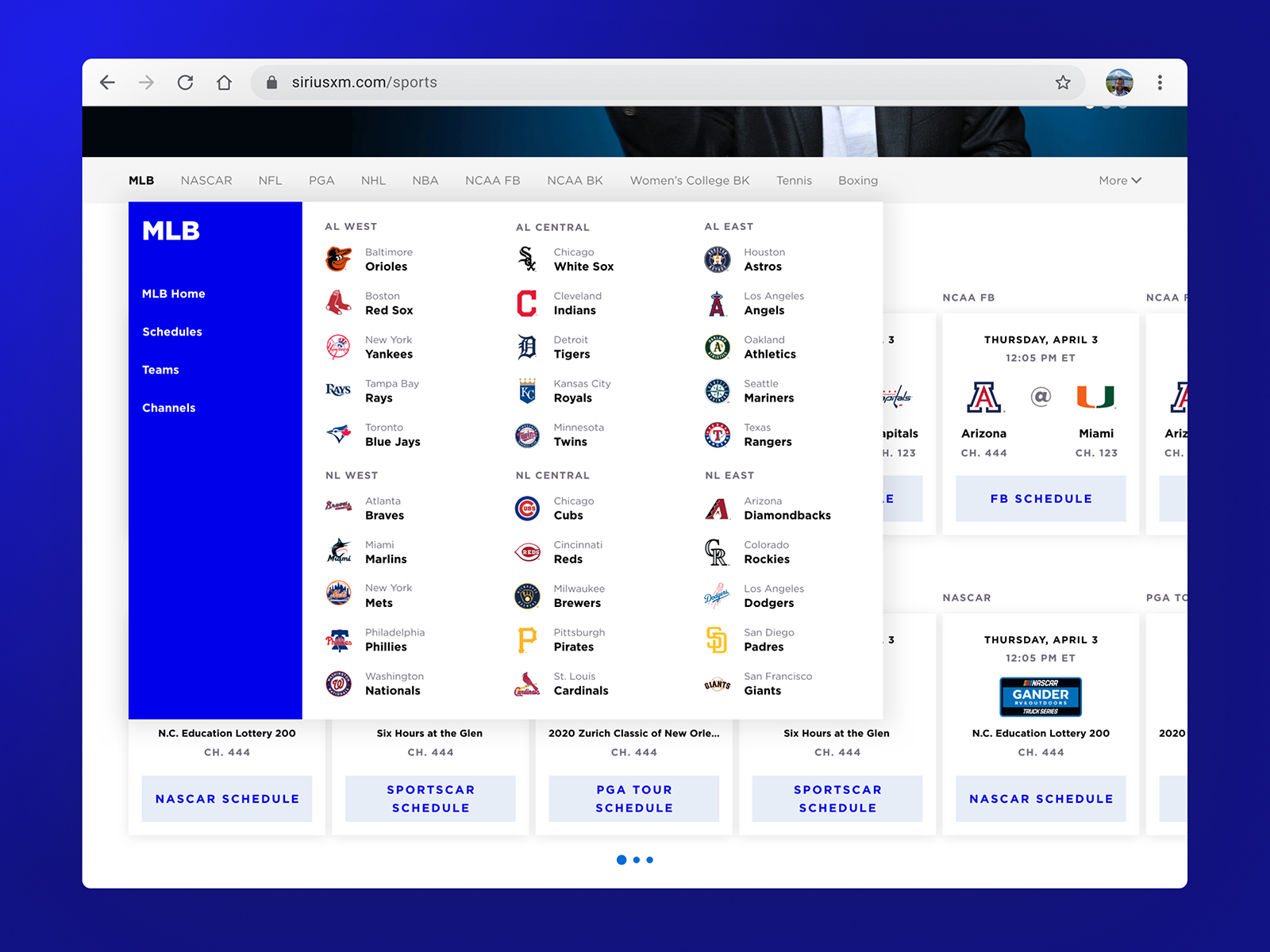
Task: Click the San Diego Padres logo
Action: pos(718,639)
